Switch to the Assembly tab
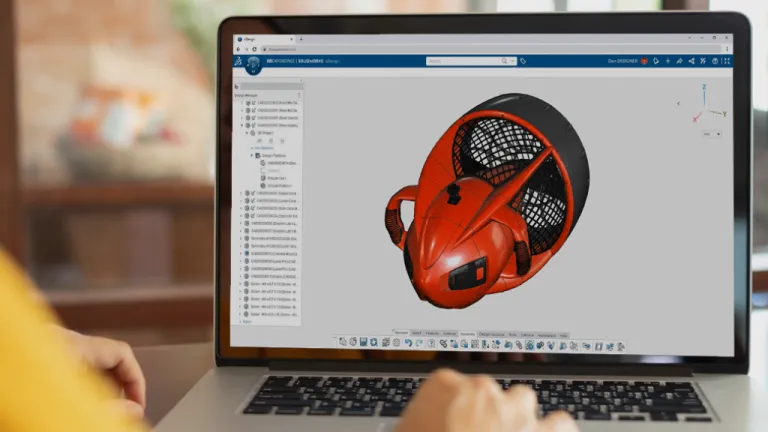Image resolution: width=768 pixels, height=432 pixels. [467, 334]
